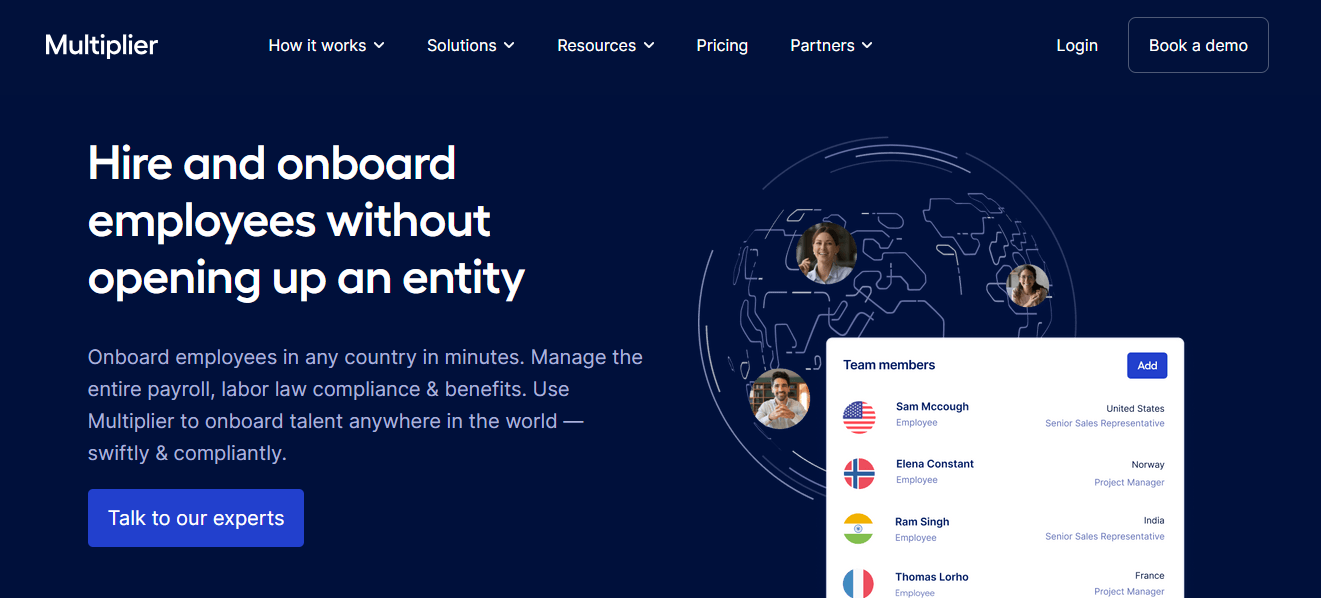The image size is (1321, 598).
Task: Select Ram Singh team member name
Action: (922, 522)
